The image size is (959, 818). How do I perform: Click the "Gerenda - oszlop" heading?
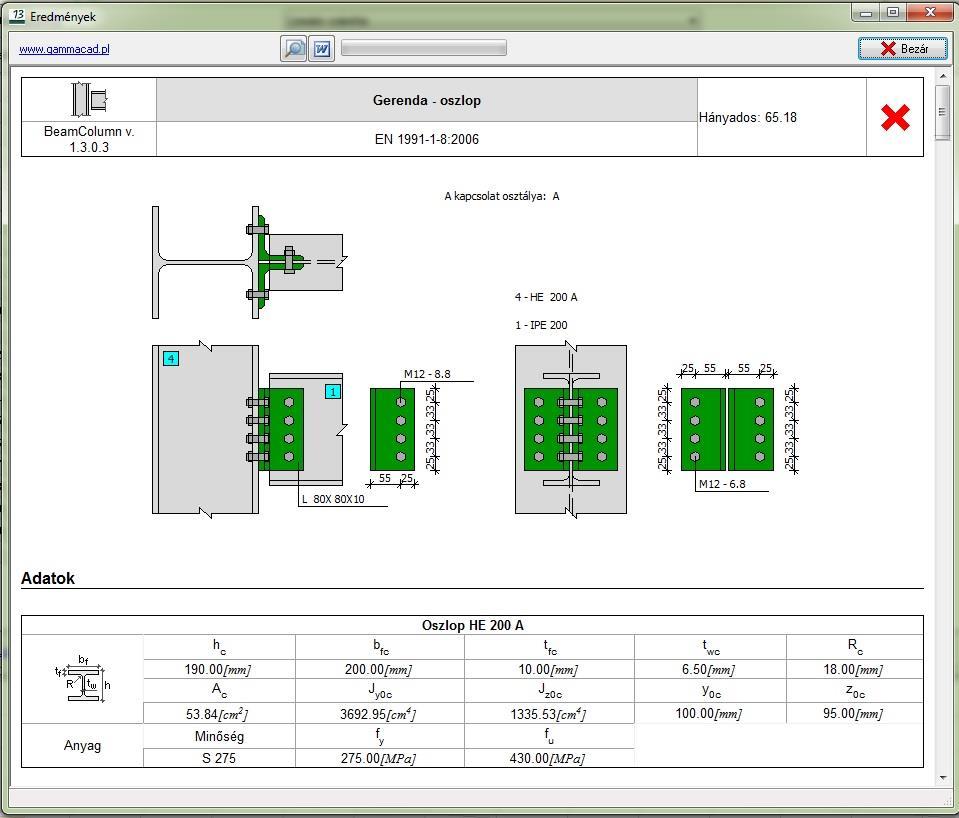click(x=427, y=100)
